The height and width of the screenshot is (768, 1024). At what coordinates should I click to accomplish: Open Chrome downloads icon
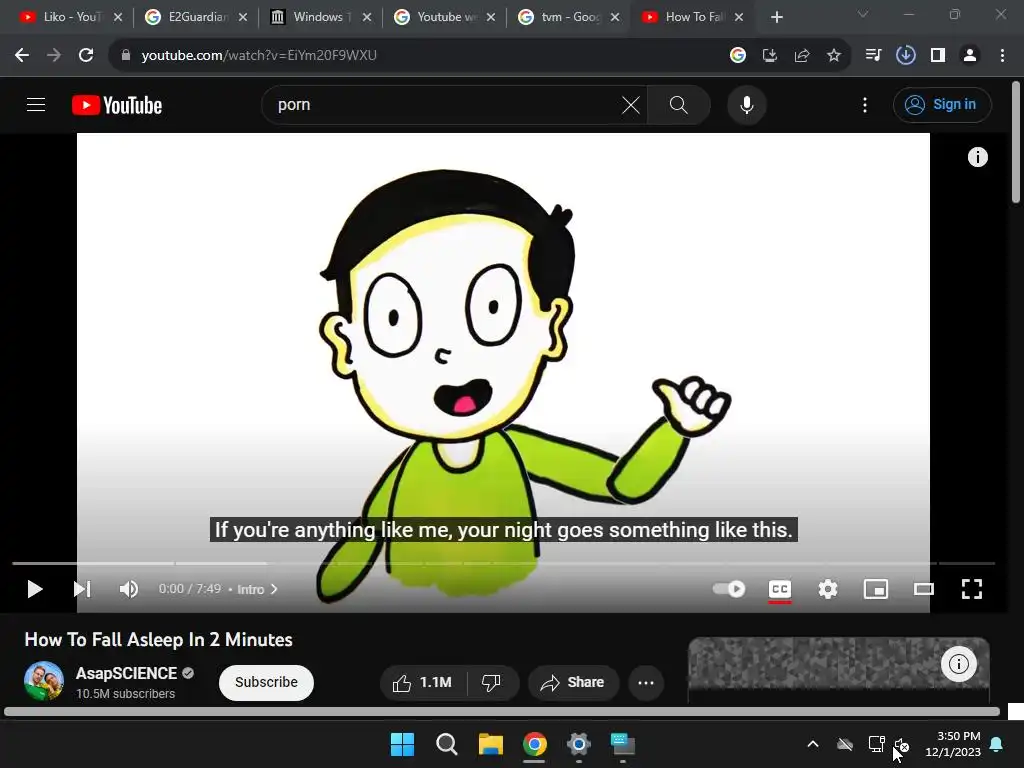point(905,56)
